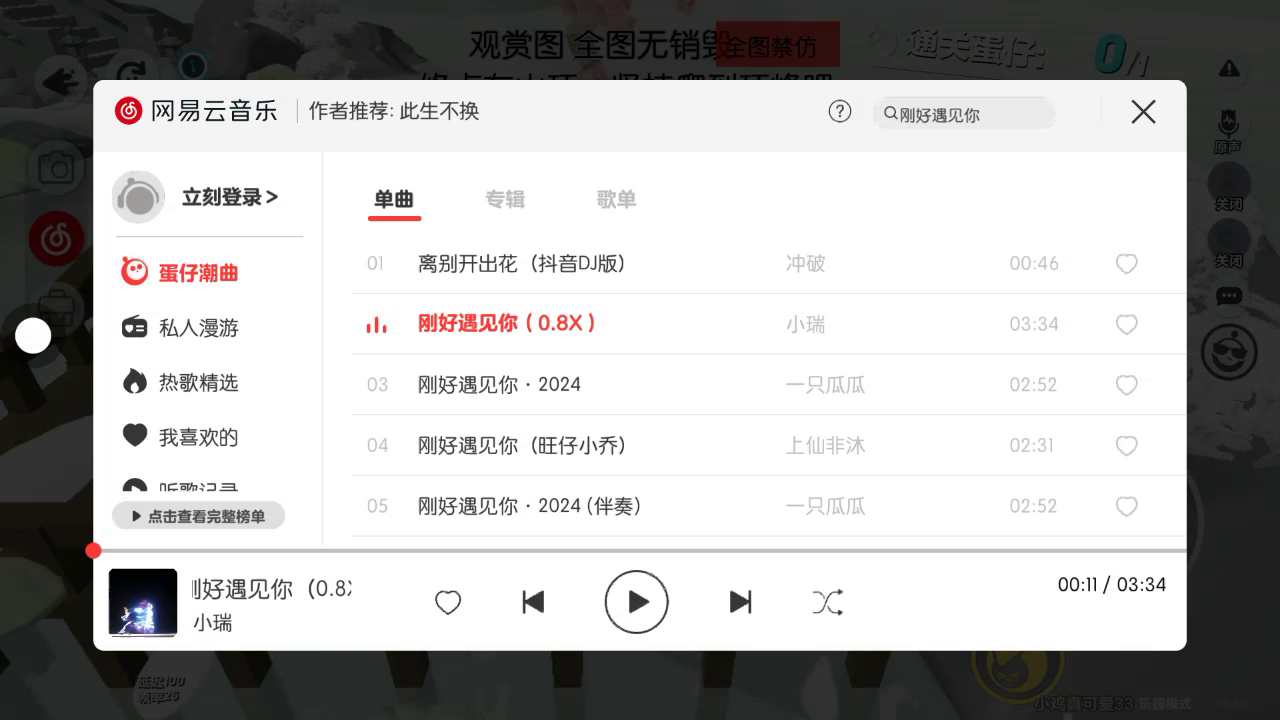
Task: Click the search field containing 刚好遇见你
Action: tap(964, 114)
